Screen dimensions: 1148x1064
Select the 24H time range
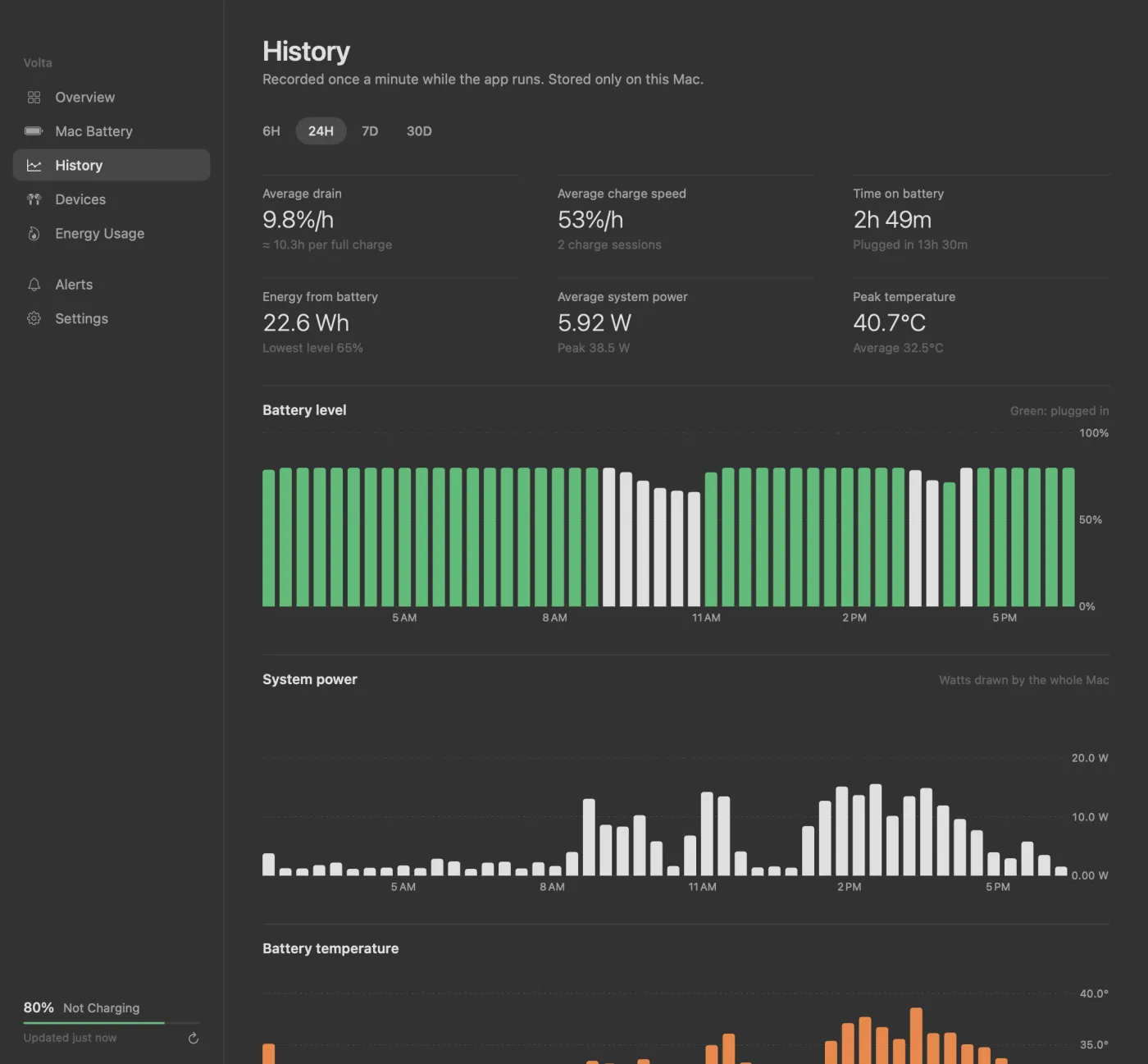(321, 131)
